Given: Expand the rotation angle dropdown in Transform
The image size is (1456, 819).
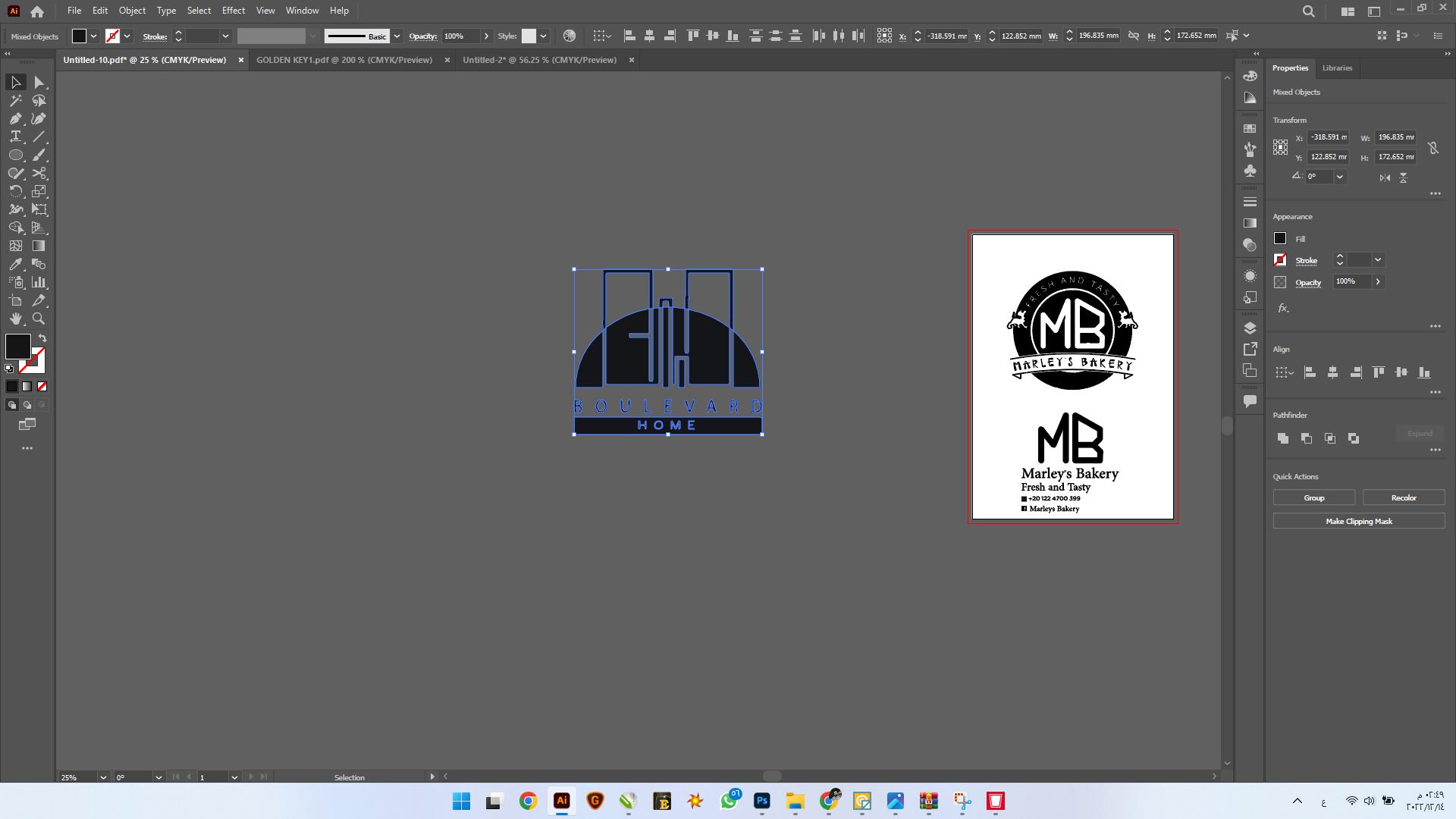Looking at the screenshot, I should [x=1340, y=177].
